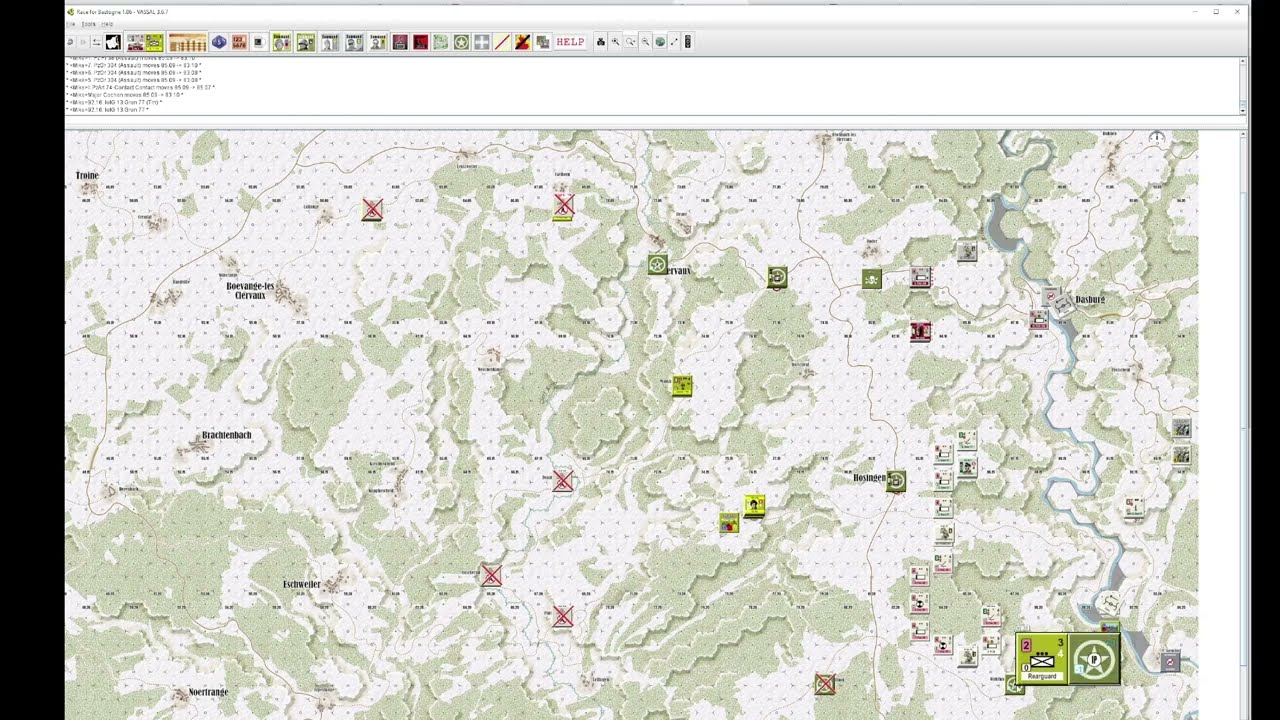Click the Boevange-les-Clervaux town label

[x=250, y=291]
